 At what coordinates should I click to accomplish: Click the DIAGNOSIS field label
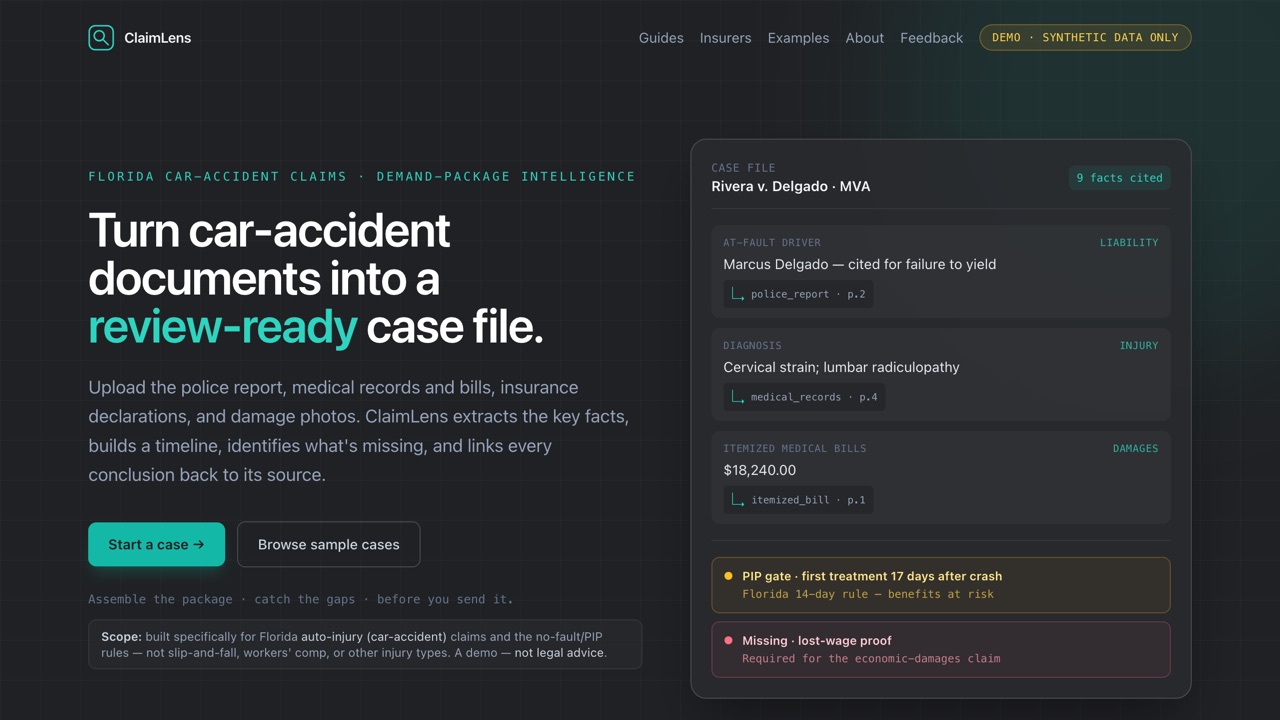click(752, 345)
